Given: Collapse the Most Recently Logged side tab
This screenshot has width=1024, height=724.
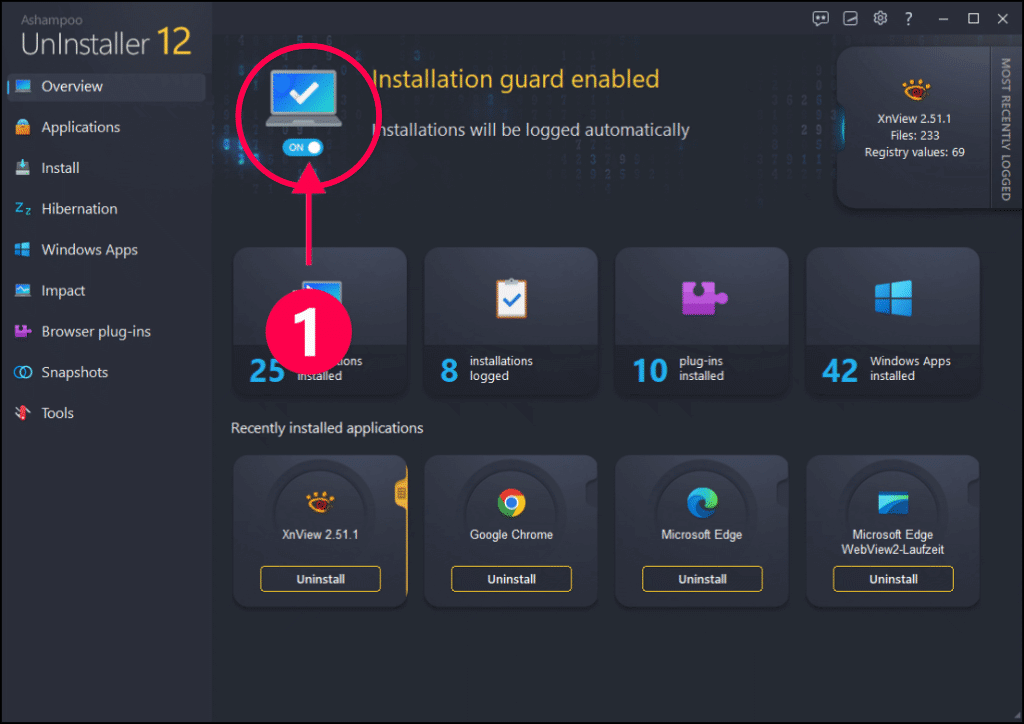Looking at the screenshot, I should pos(1006,129).
